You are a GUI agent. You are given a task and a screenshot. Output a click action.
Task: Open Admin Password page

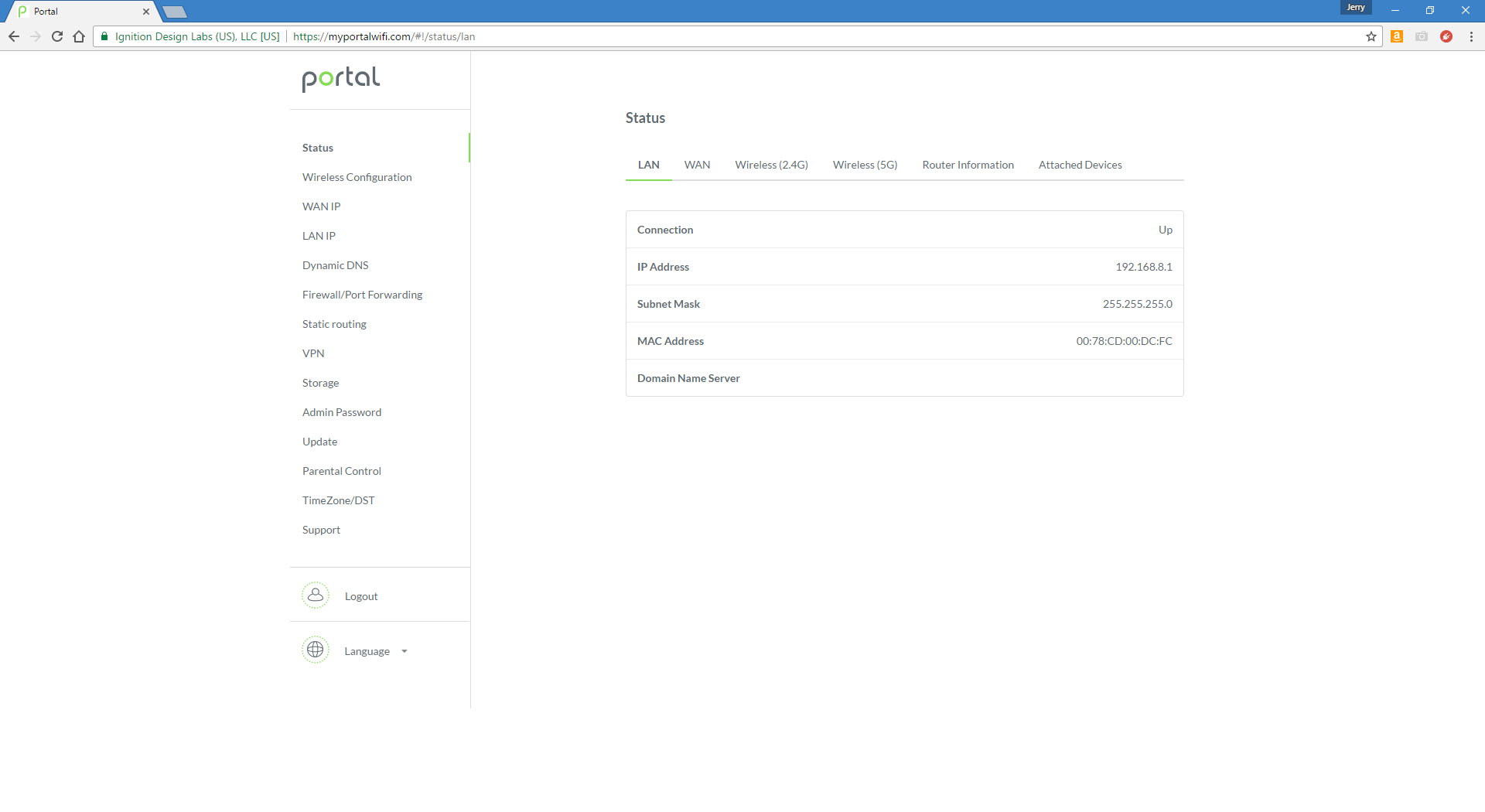[342, 412]
